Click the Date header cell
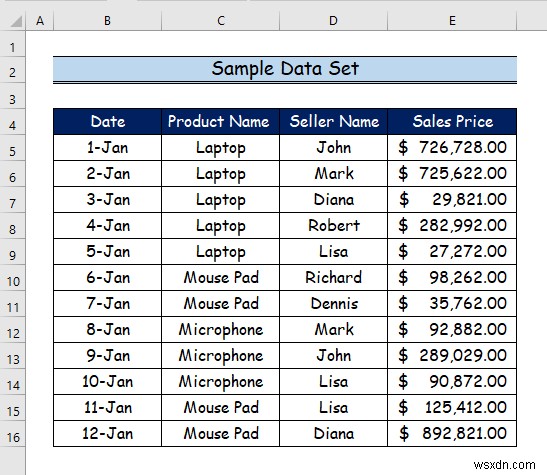The image size is (547, 475). 107,122
